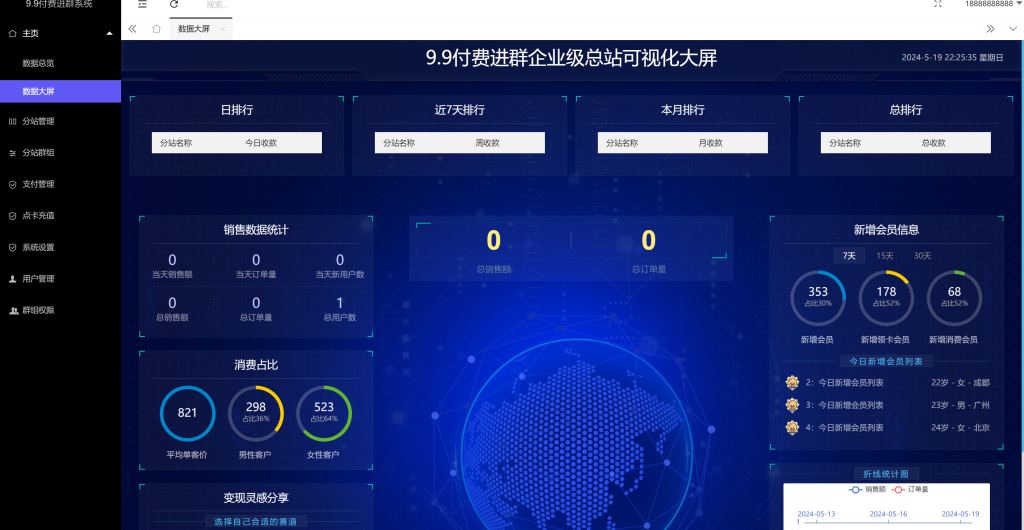Open the 18888888888 account menu
1024x530 pixels.
pos(993,4)
